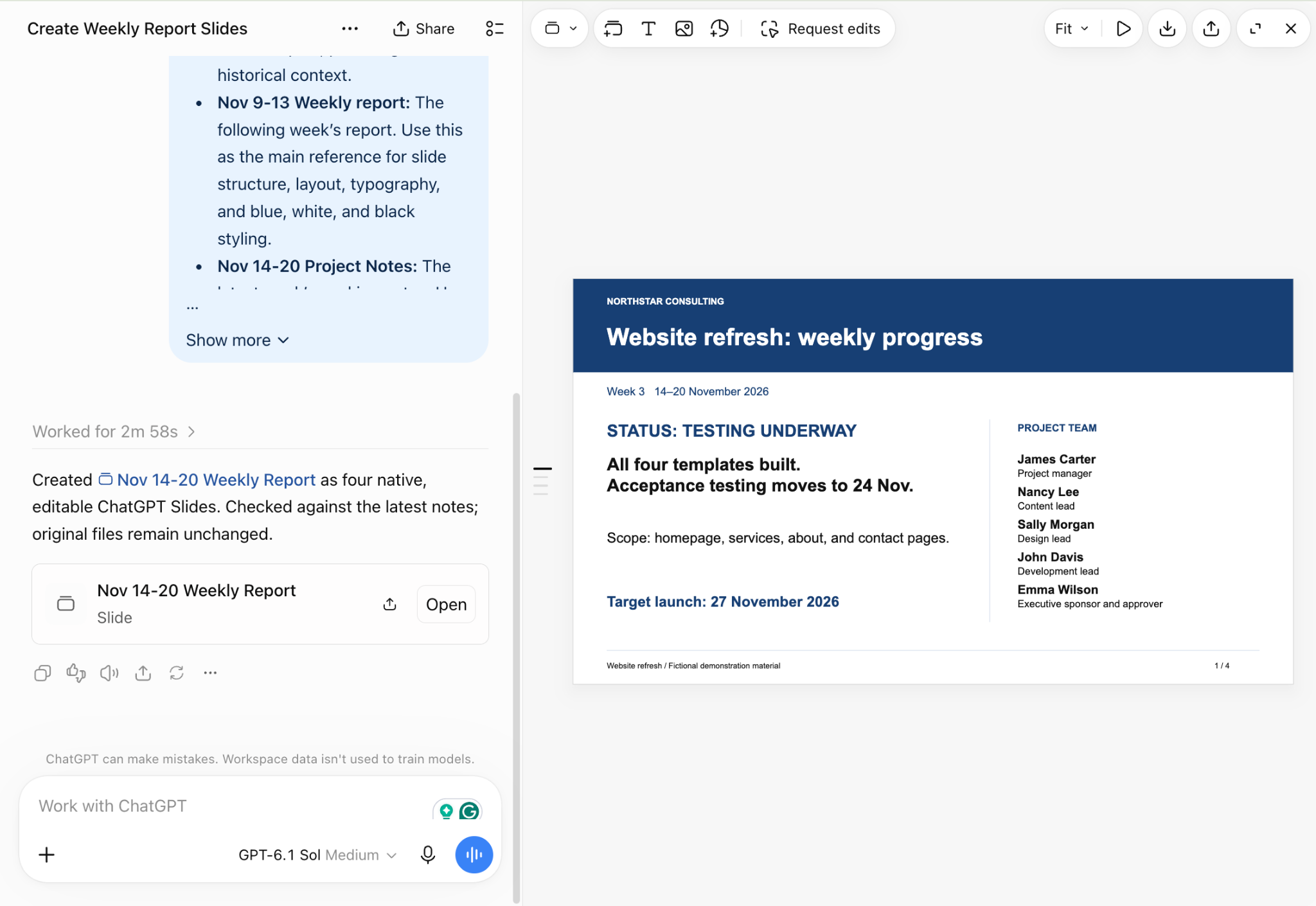This screenshot has height=906, width=1316.
Task: Copy the response with the copy icon
Action: (42, 673)
